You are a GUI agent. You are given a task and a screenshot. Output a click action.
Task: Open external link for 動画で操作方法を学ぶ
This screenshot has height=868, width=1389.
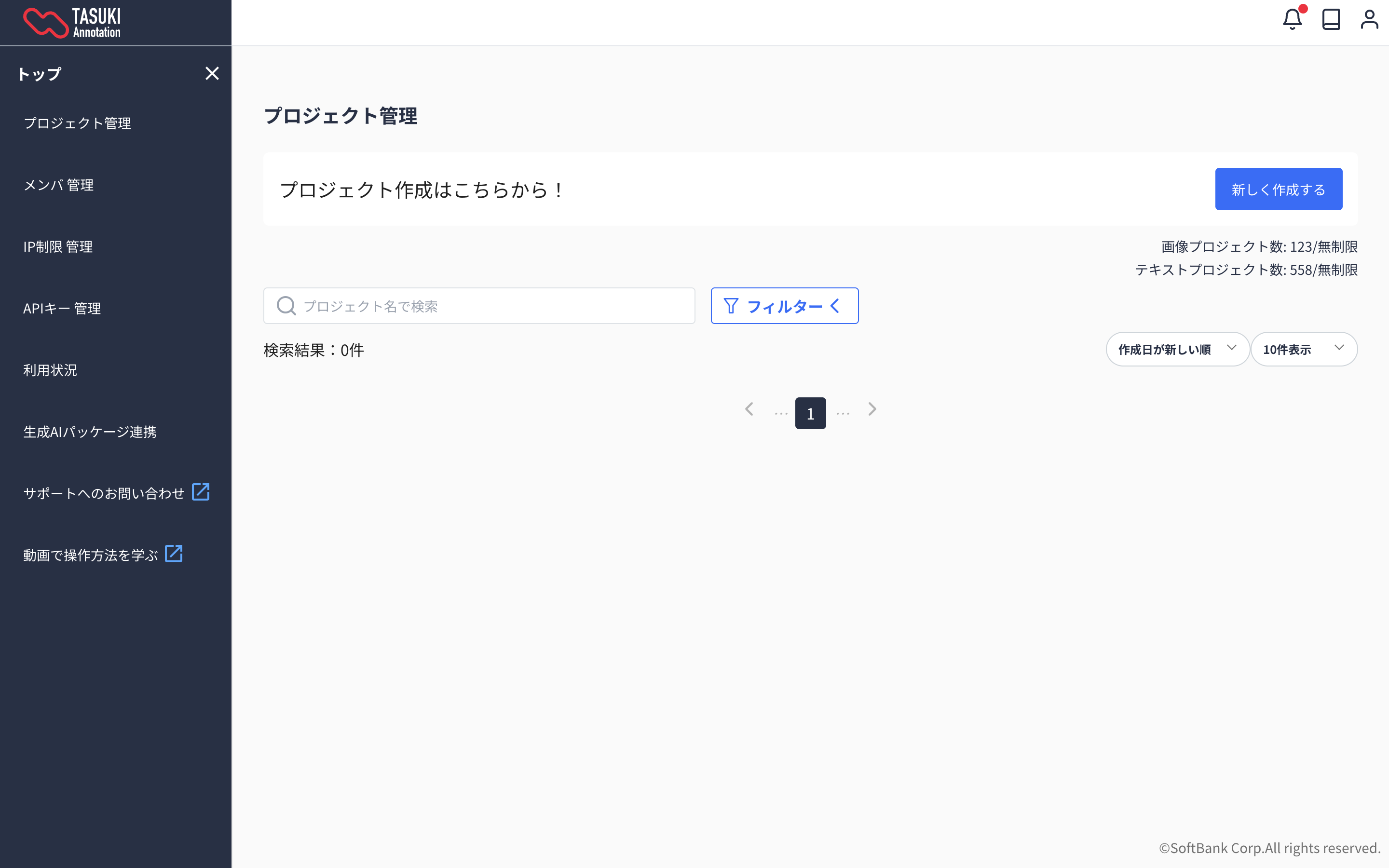[x=174, y=553]
